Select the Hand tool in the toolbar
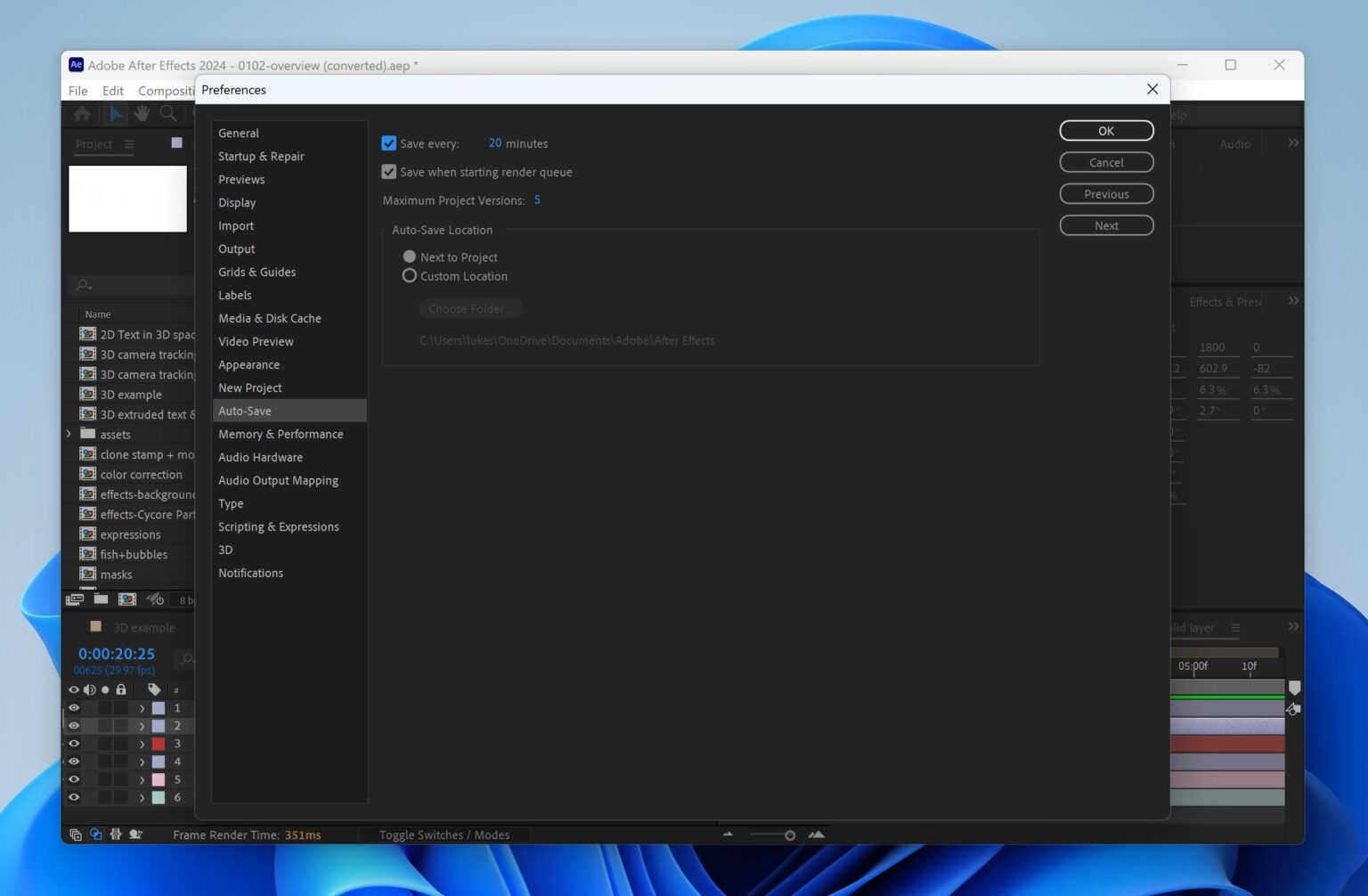 142,113
